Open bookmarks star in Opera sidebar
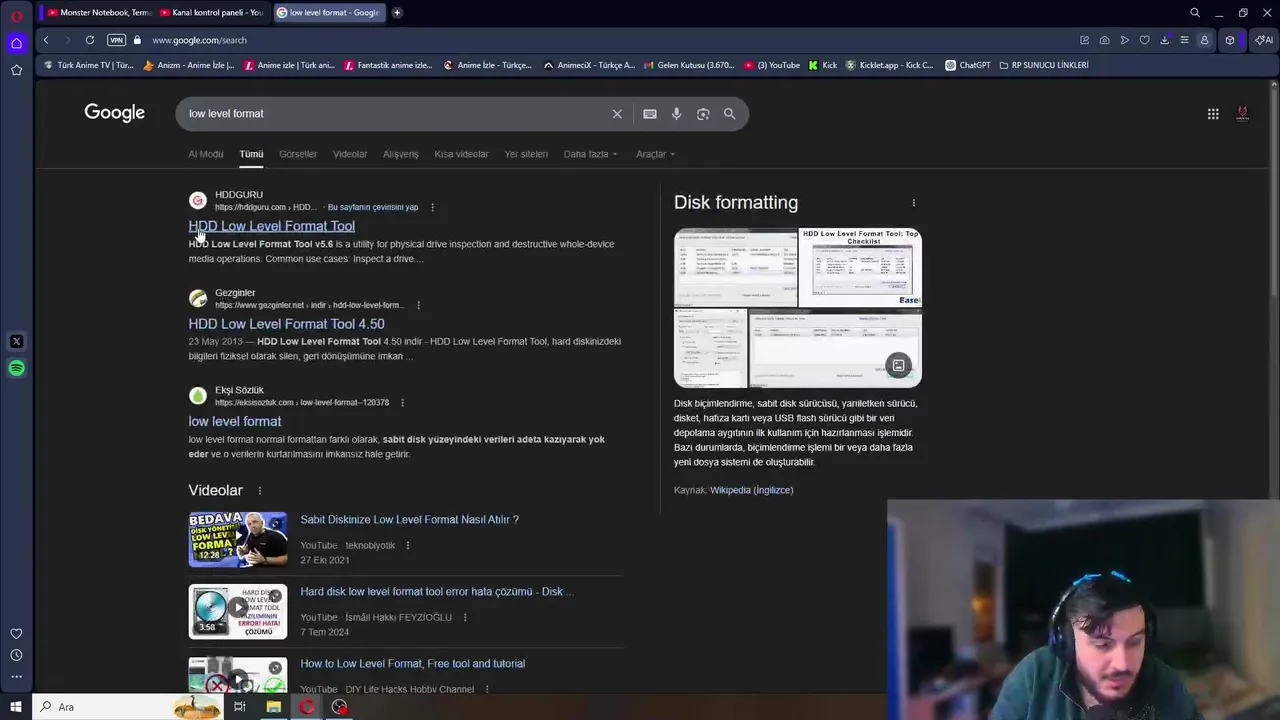The height and width of the screenshot is (720, 1280). (16, 70)
